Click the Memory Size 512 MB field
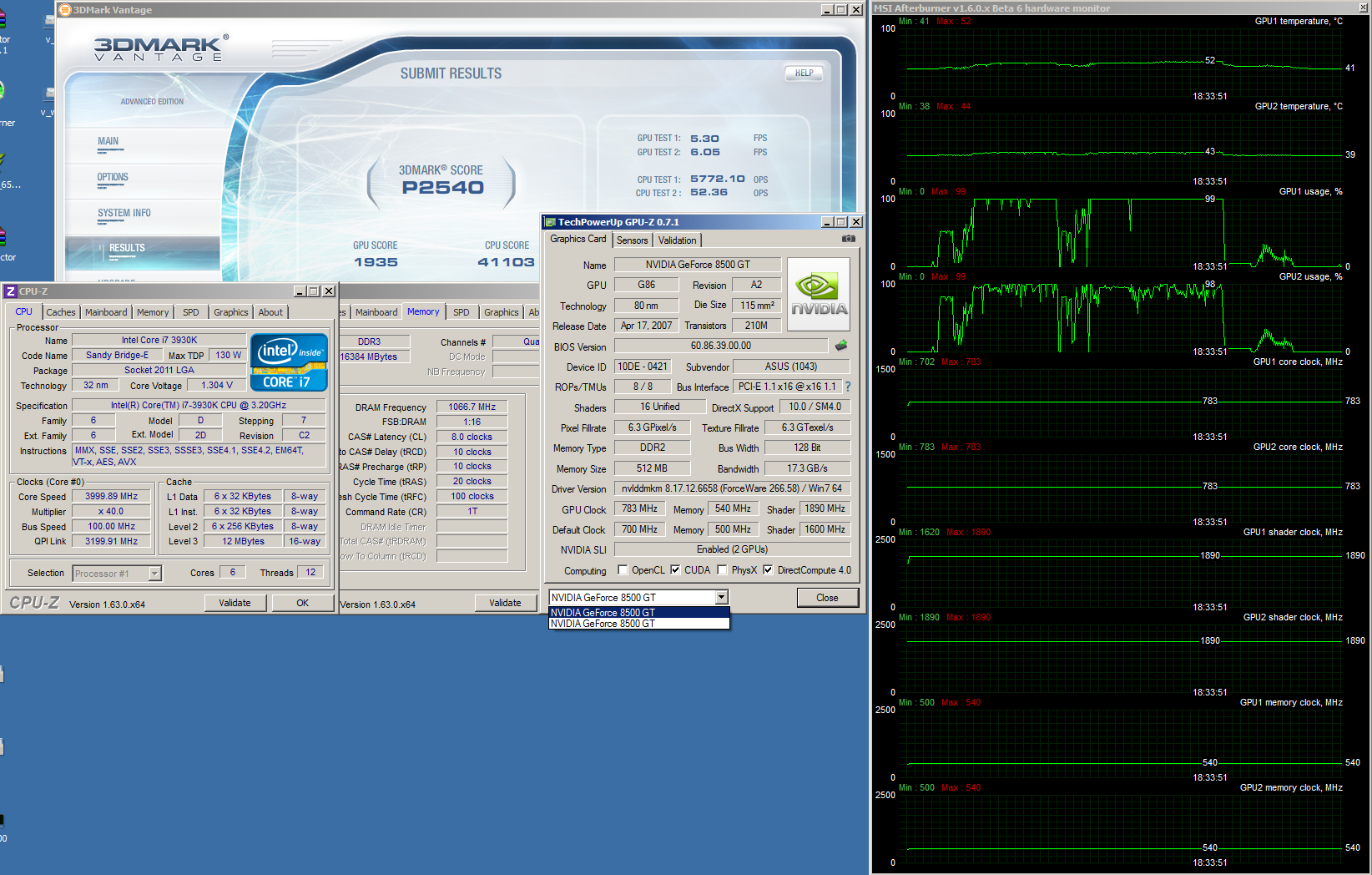The image size is (1372, 875). click(x=652, y=468)
